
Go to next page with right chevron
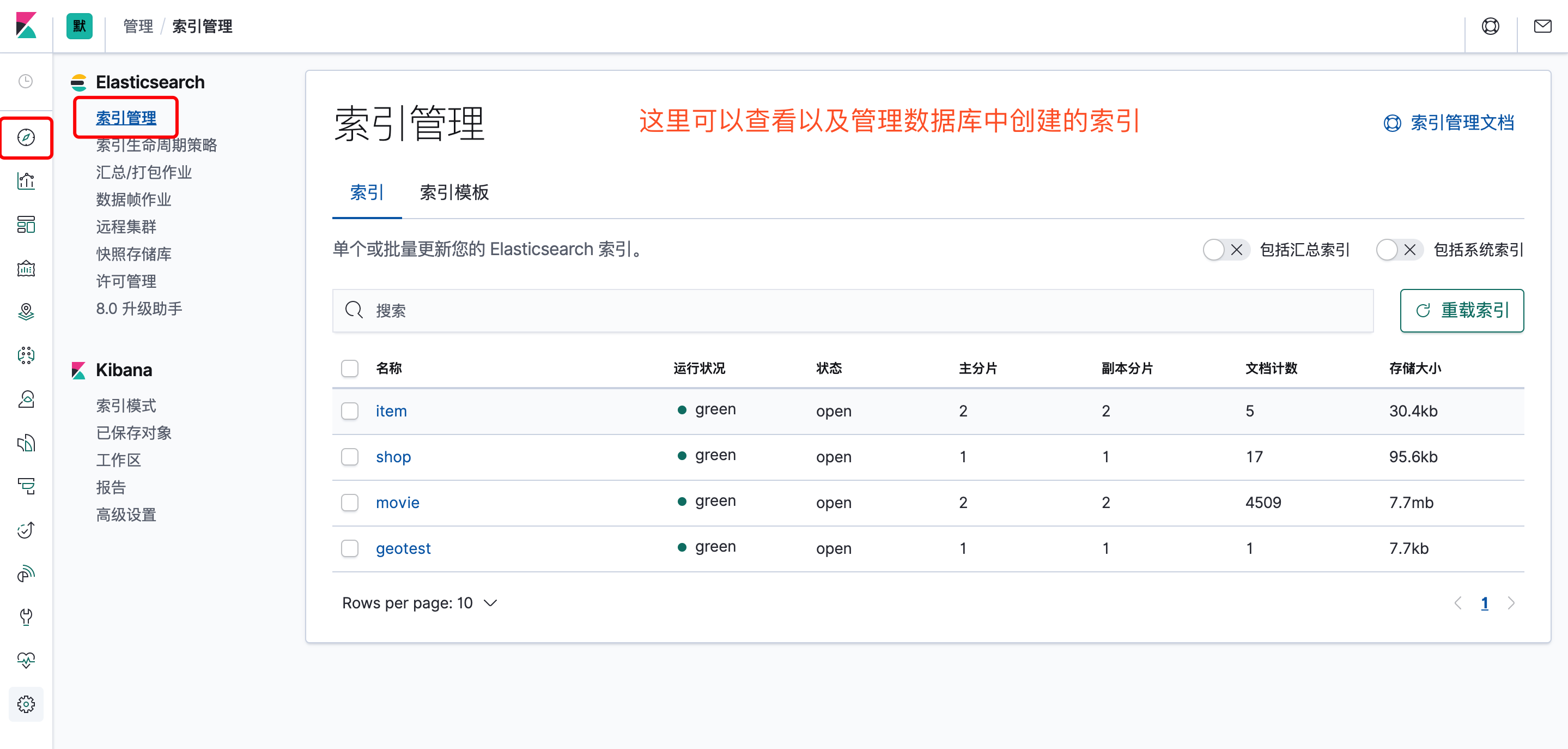point(1511,603)
